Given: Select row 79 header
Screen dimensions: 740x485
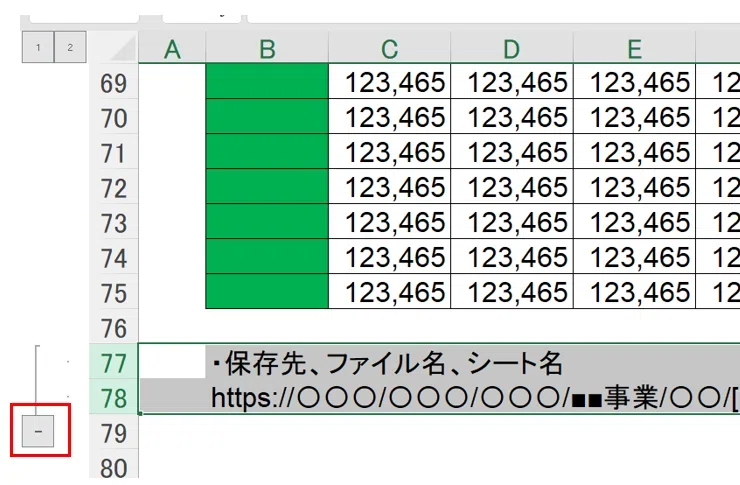Looking at the screenshot, I should (114, 432).
